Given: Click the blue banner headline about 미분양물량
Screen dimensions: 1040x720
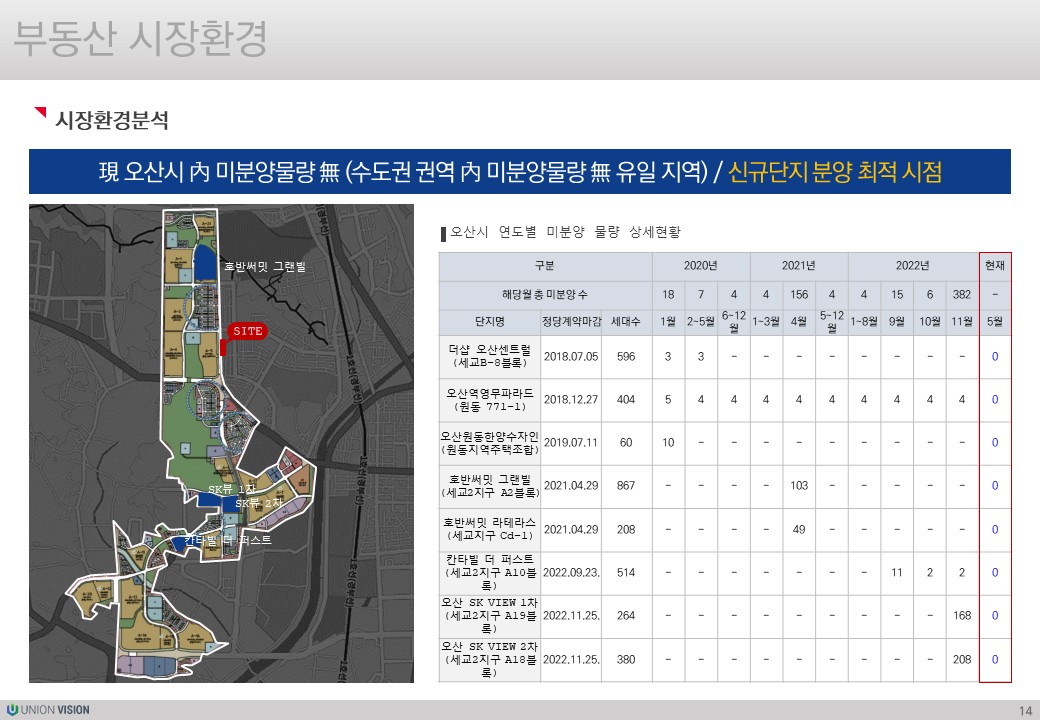Looking at the screenshot, I should [x=520, y=172].
